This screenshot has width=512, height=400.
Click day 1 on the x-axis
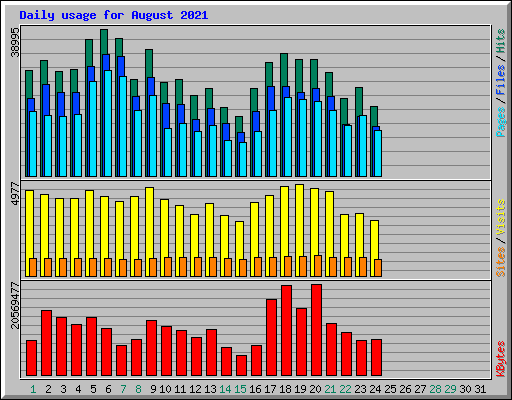coord(33,389)
